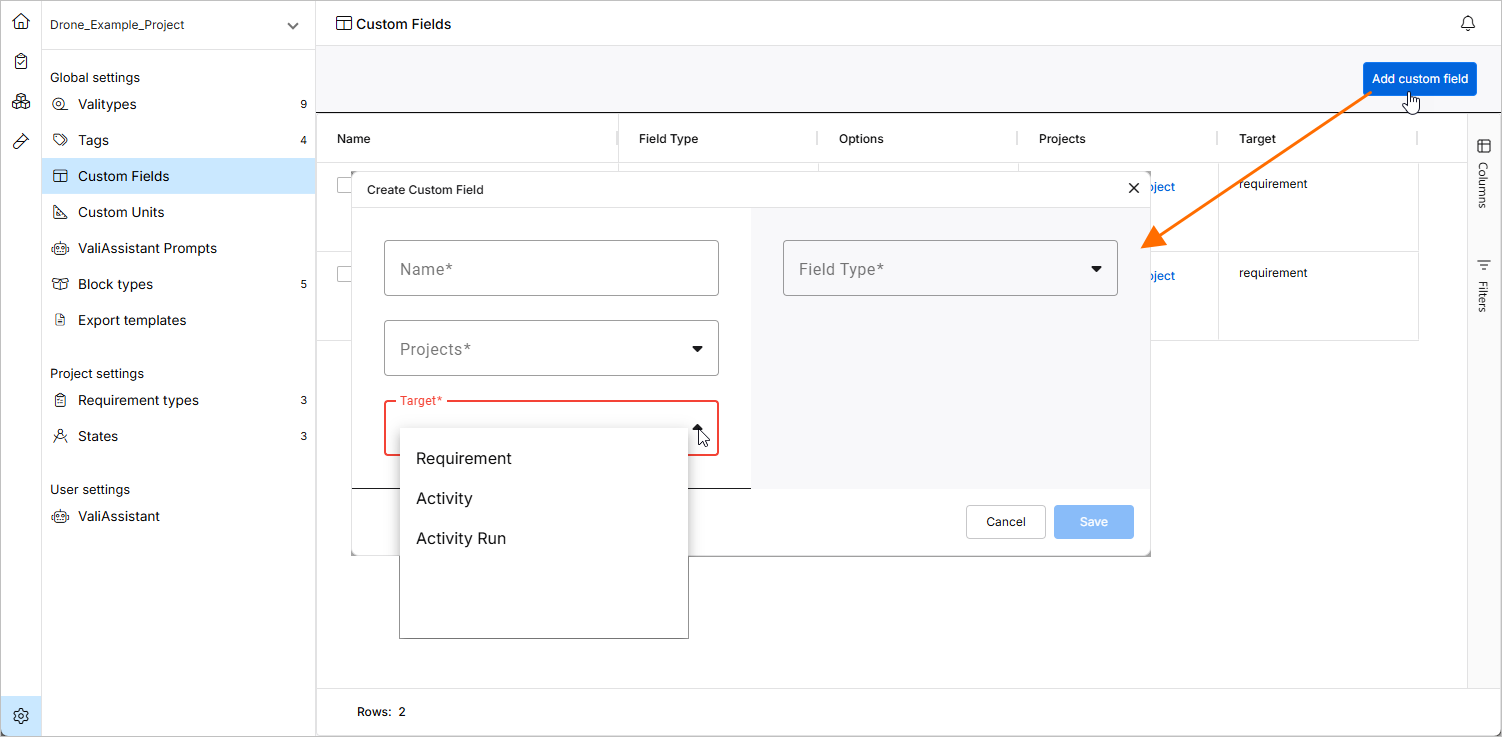Click the home icon in left rail

(21, 21)
